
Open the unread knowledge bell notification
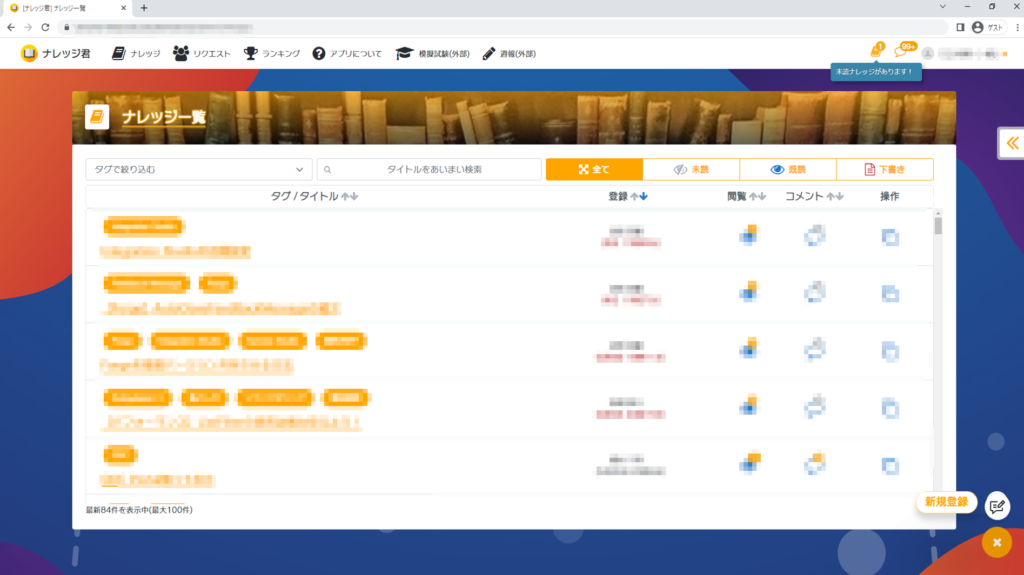(876, 52)
